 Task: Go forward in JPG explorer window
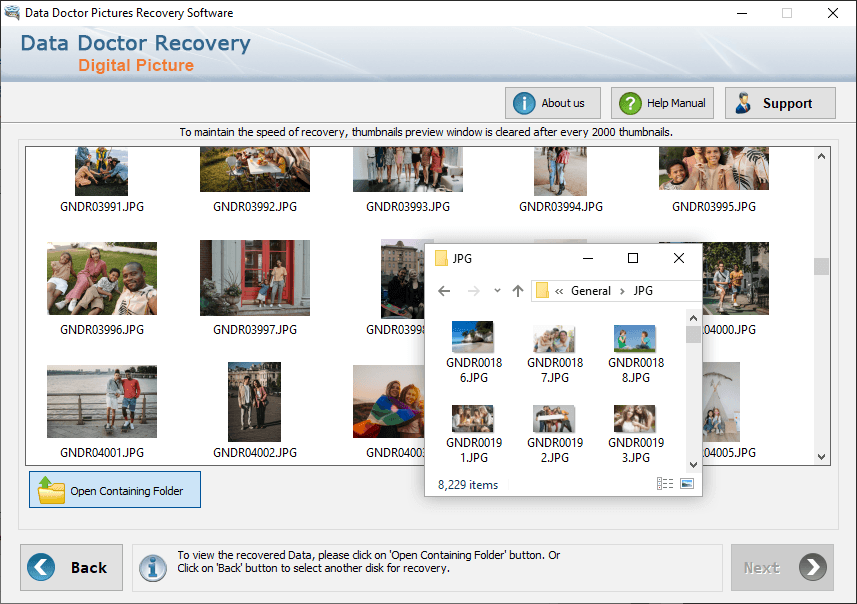pos(473,291)
